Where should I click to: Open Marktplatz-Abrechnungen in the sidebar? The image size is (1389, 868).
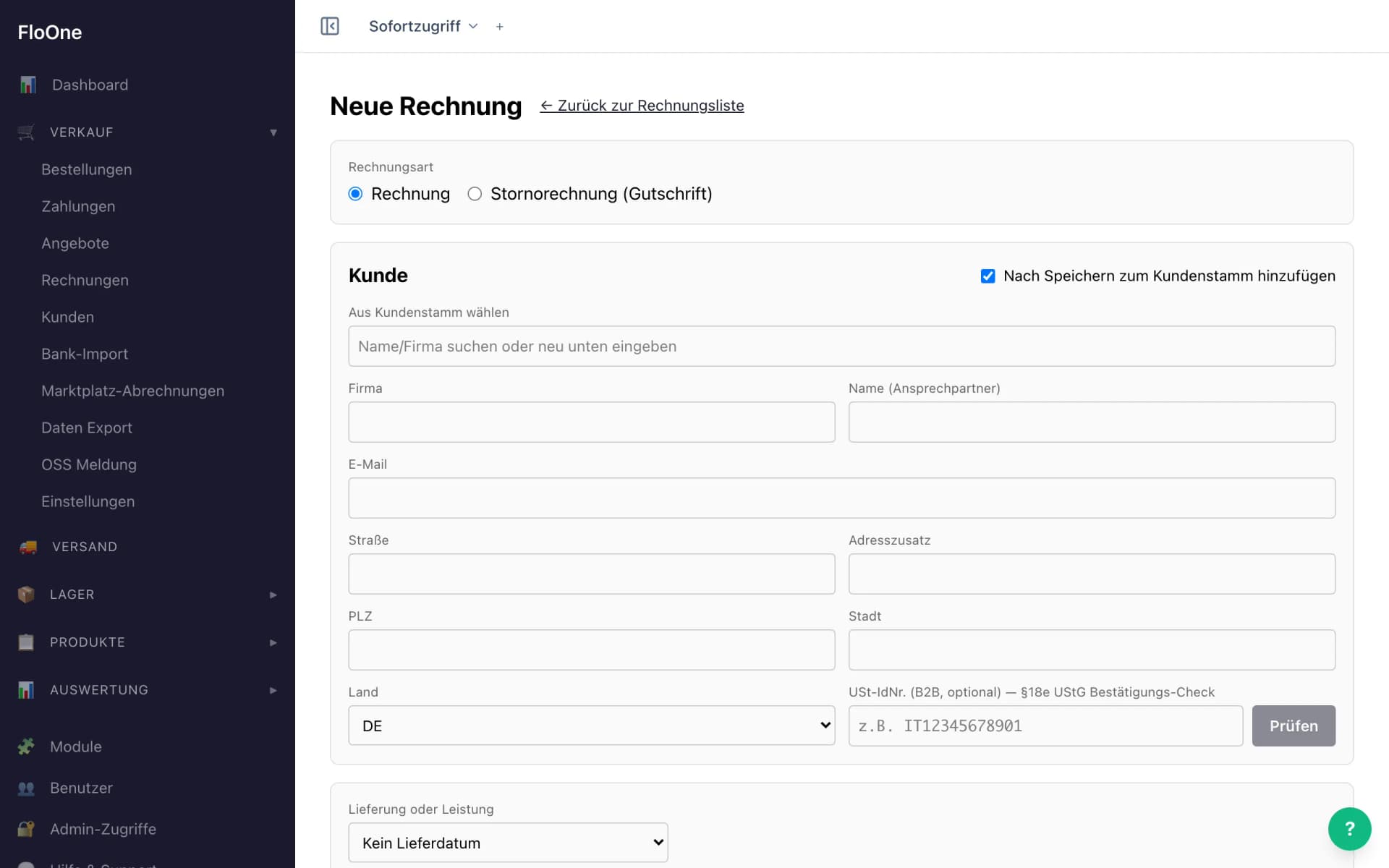click(x=132, y=391)
